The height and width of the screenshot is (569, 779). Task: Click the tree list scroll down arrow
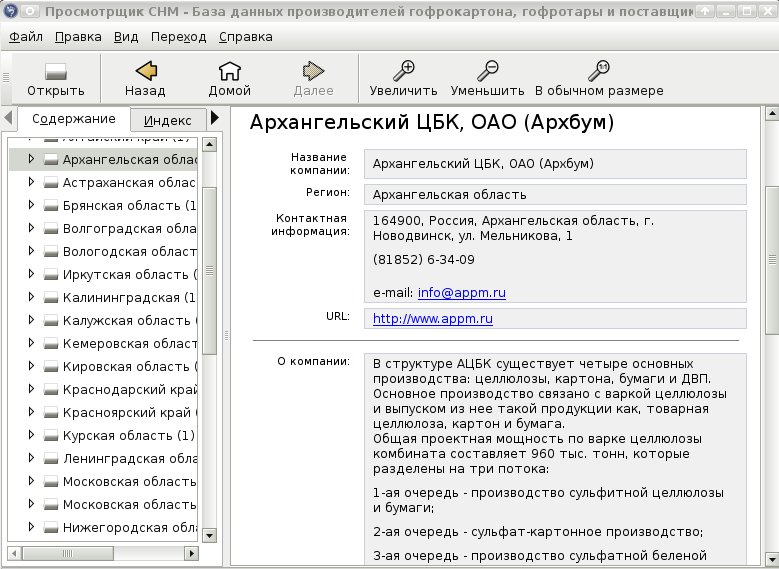coord(210,535)
